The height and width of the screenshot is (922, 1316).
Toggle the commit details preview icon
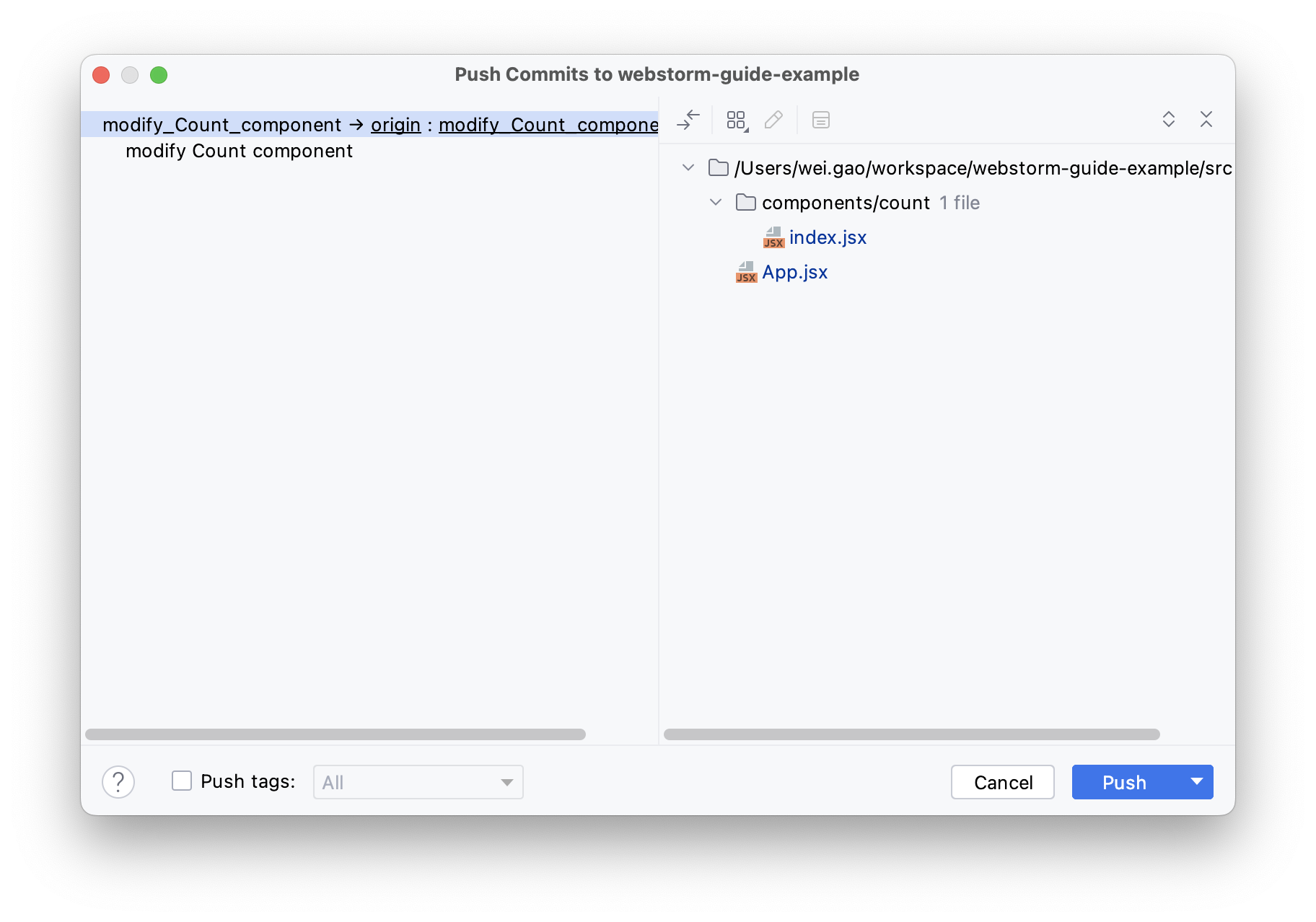pos(820,120)
